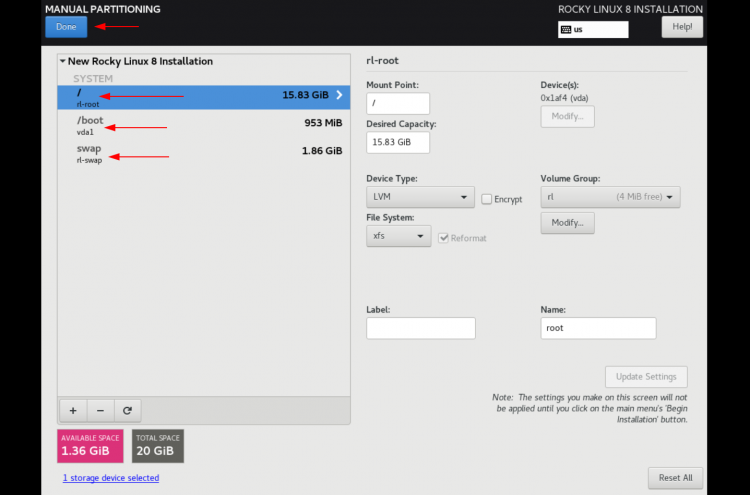Click the chevron arrow on the root partition row
Screen dimensions: 750x495
339,95
